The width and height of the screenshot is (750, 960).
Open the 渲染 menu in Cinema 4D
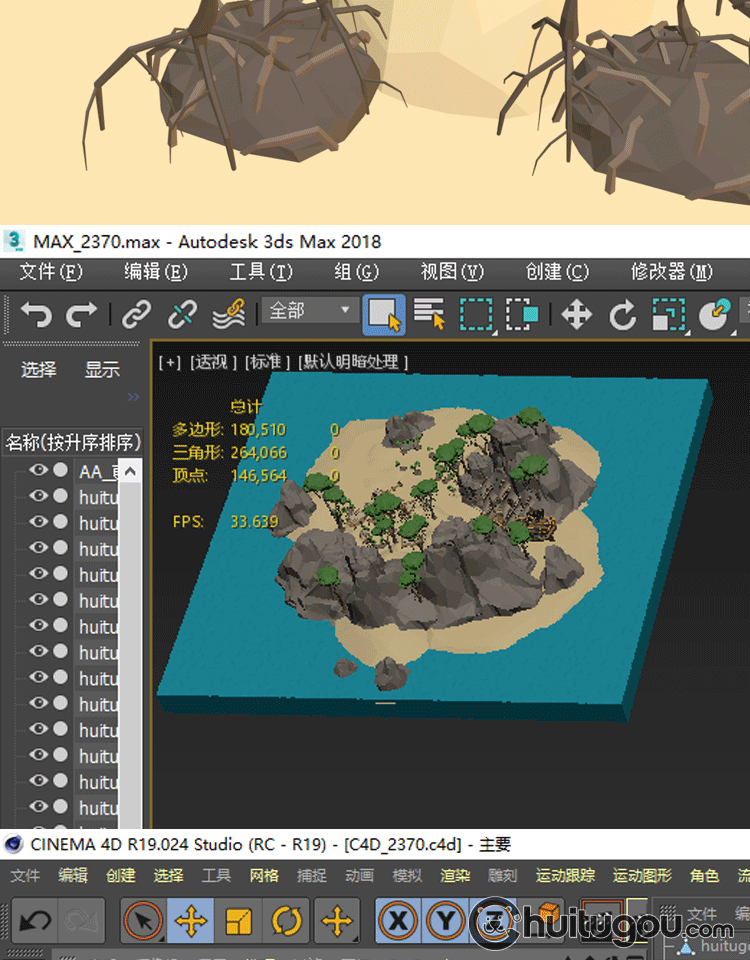coord(455,875)
